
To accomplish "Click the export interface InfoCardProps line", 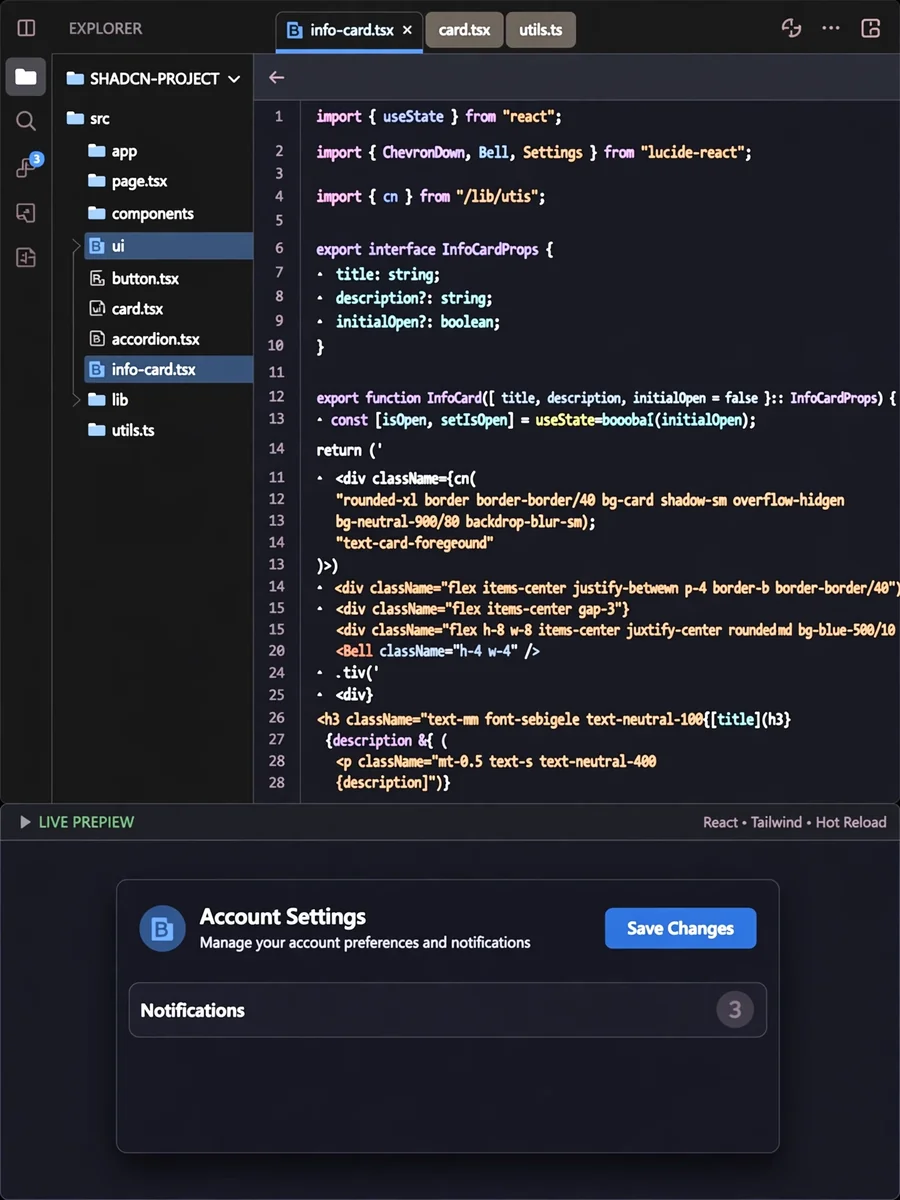I will pyautogui.click(x=435, y=249).
